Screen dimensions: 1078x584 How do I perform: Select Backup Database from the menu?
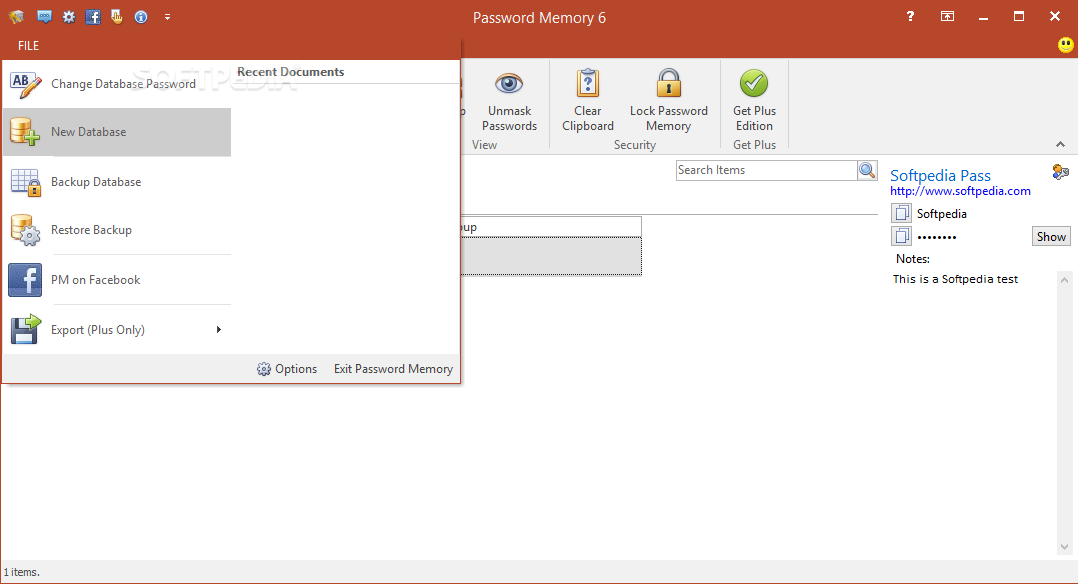tap(117, 182)
